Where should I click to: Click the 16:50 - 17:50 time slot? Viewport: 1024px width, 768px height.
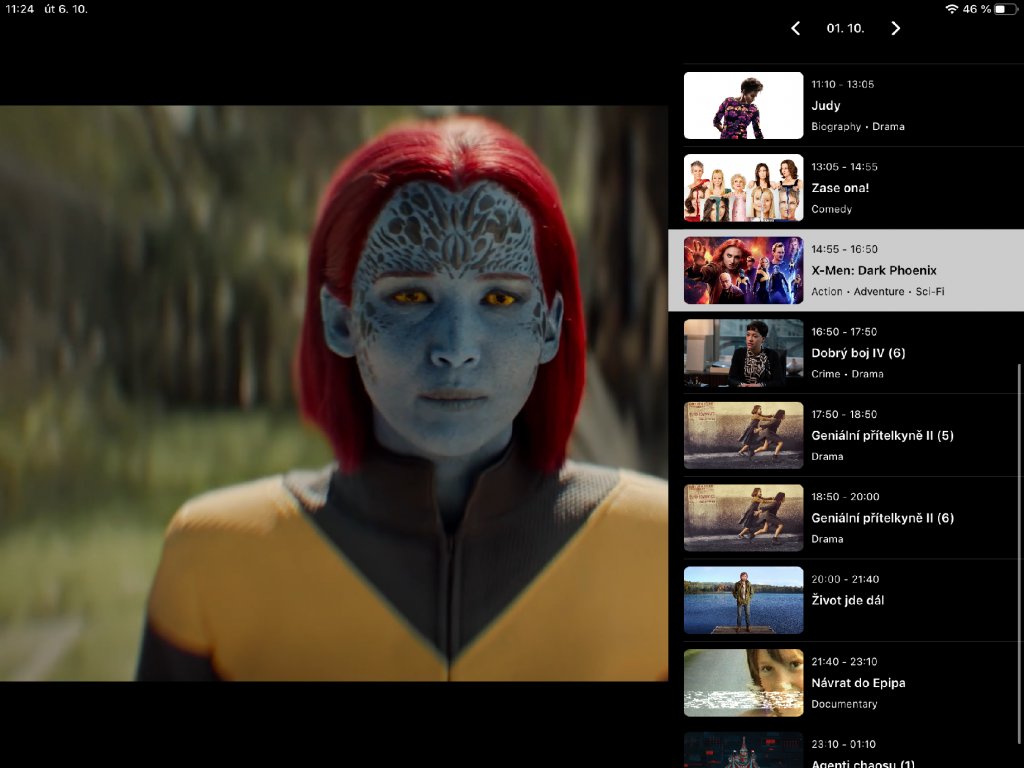coord(844,332)
